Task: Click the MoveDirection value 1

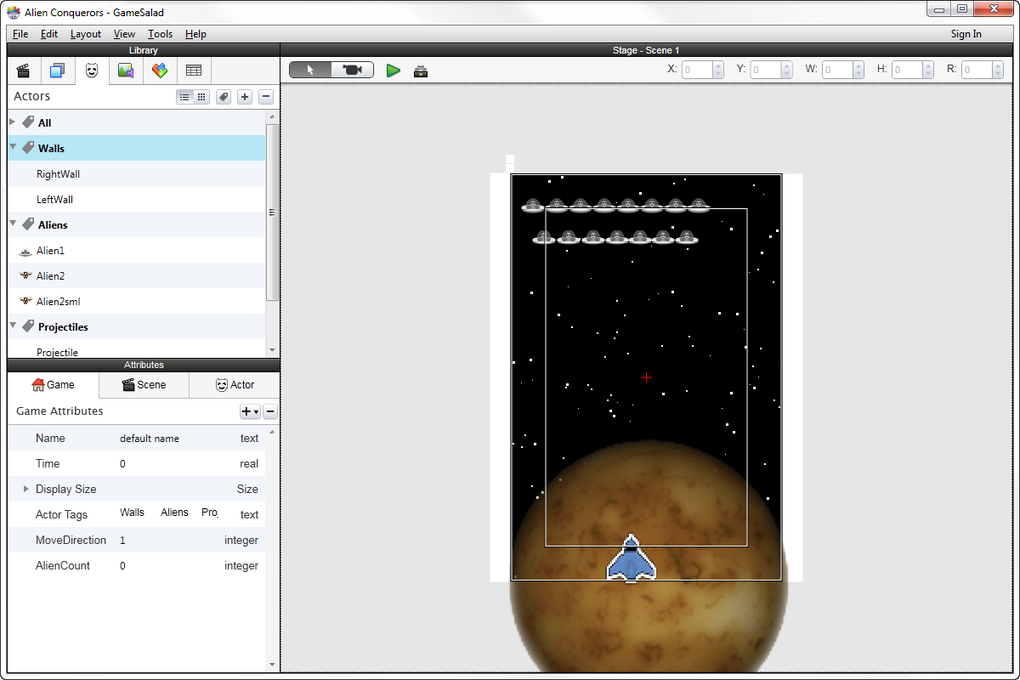Action: coord(122,540)
